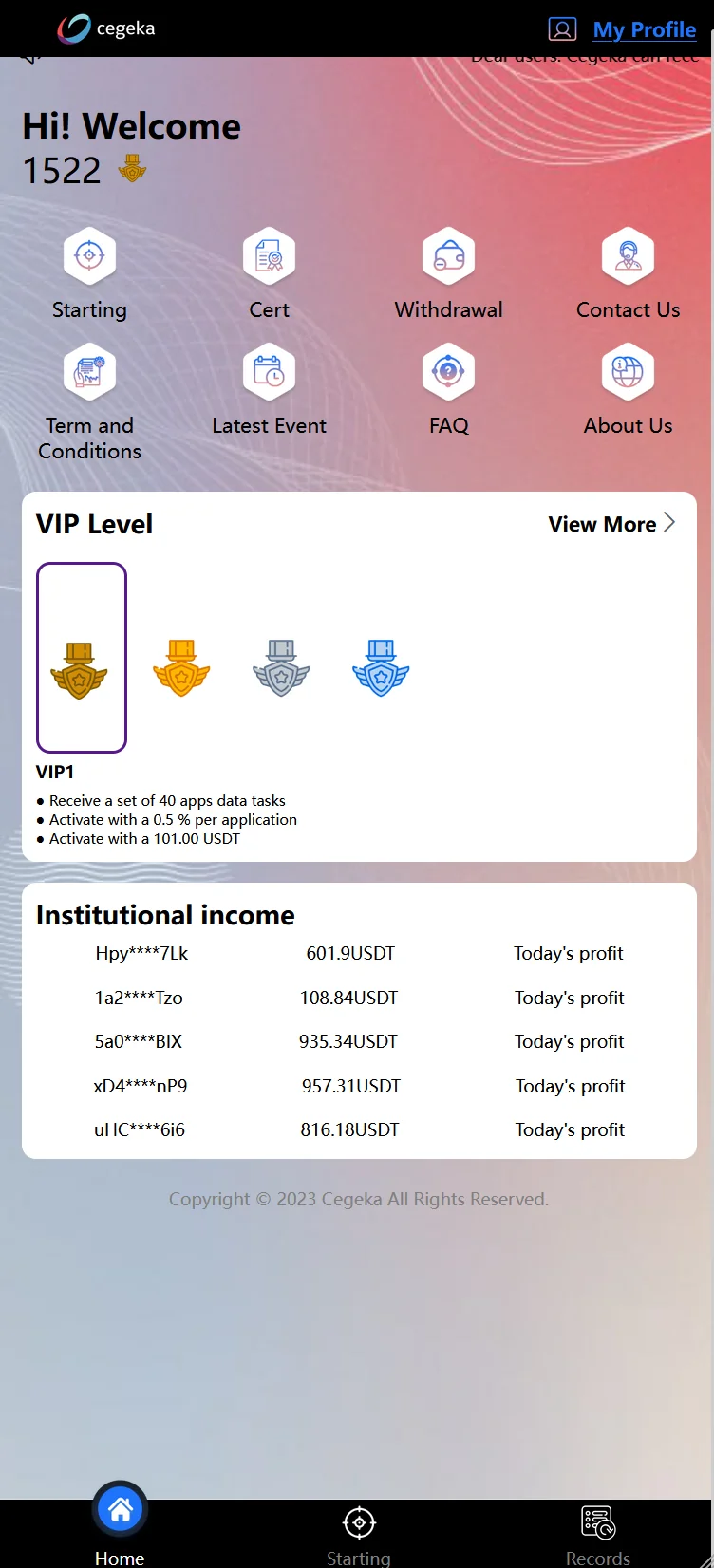Select the gray VIP badge
The image size is (714, 1568).
click(281, 668)
